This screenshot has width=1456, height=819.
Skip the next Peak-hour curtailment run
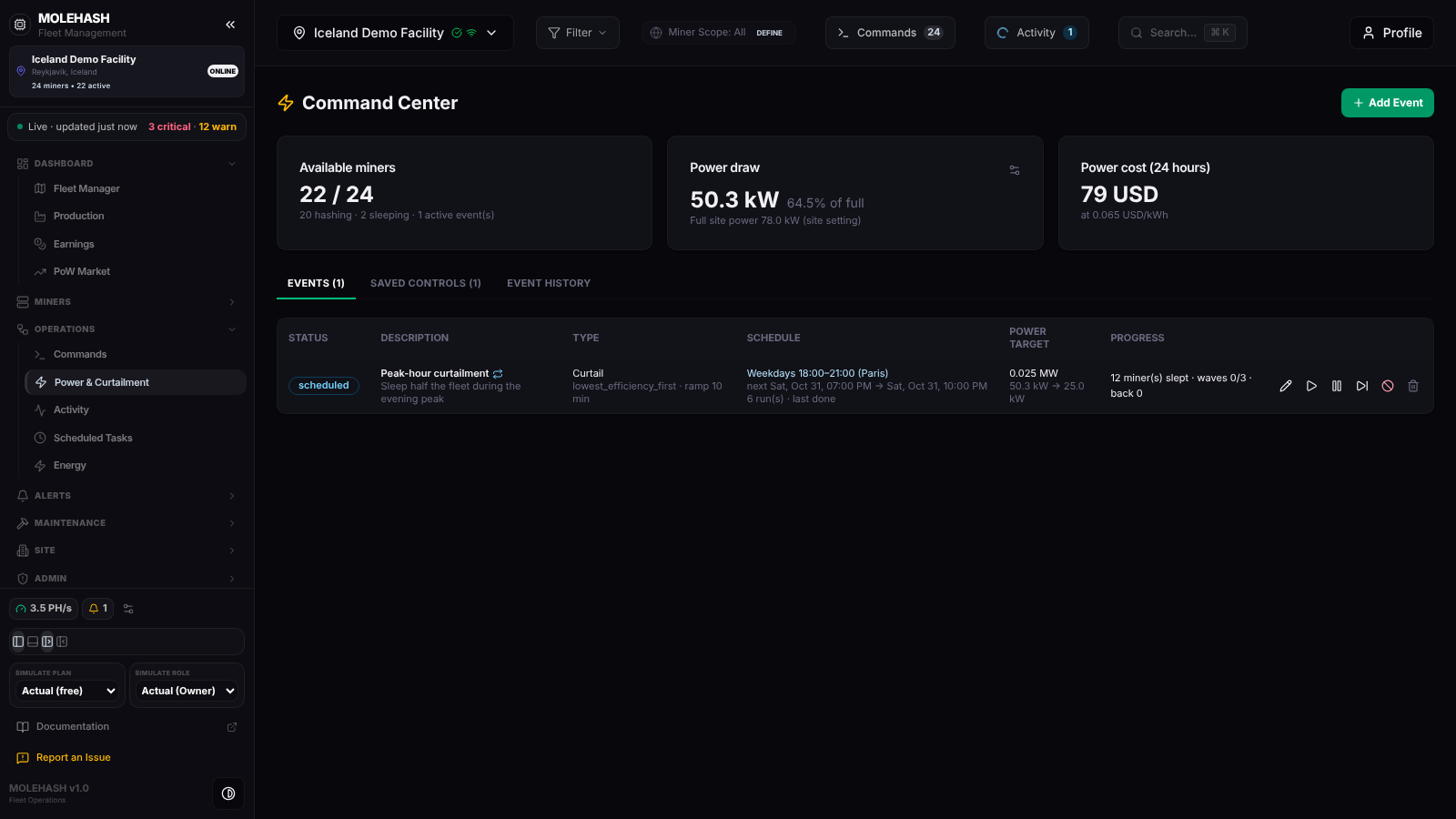click(1362, 386)
